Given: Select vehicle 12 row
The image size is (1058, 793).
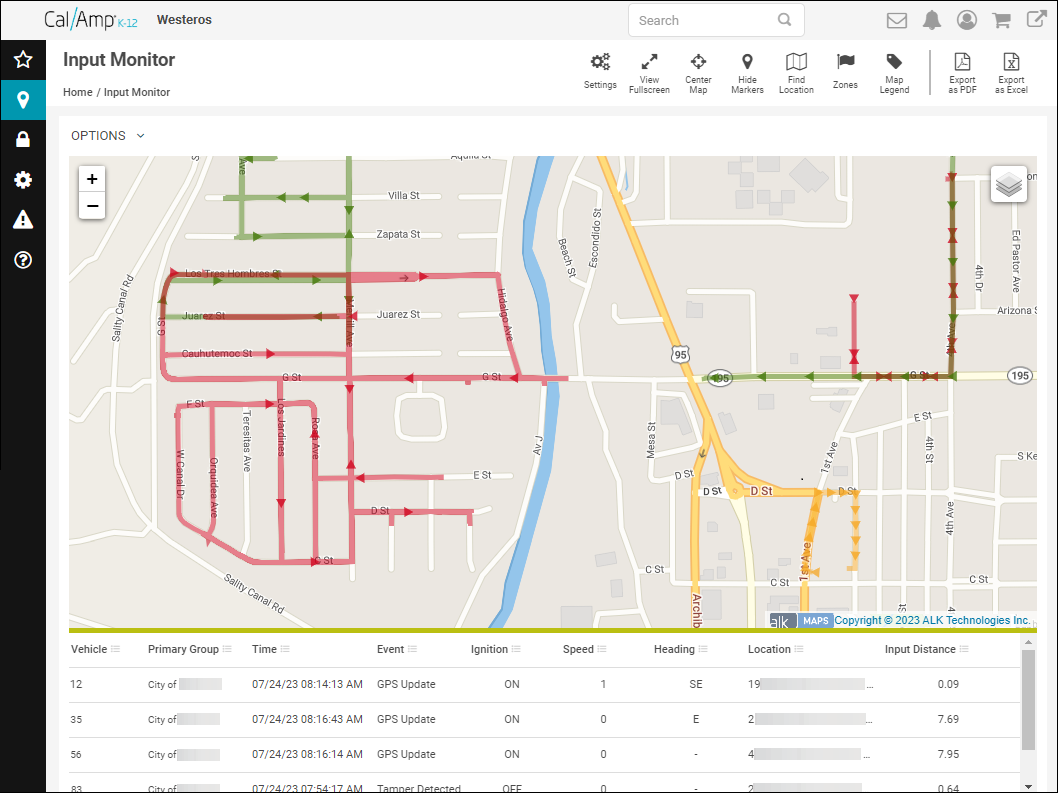Looking at the screenshot, I should click(544, 684).
